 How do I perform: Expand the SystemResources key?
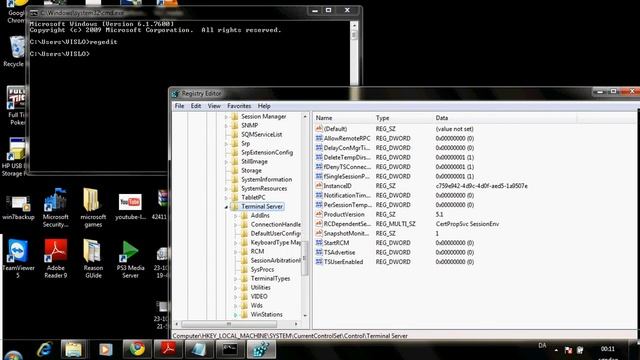click(226, 189)
